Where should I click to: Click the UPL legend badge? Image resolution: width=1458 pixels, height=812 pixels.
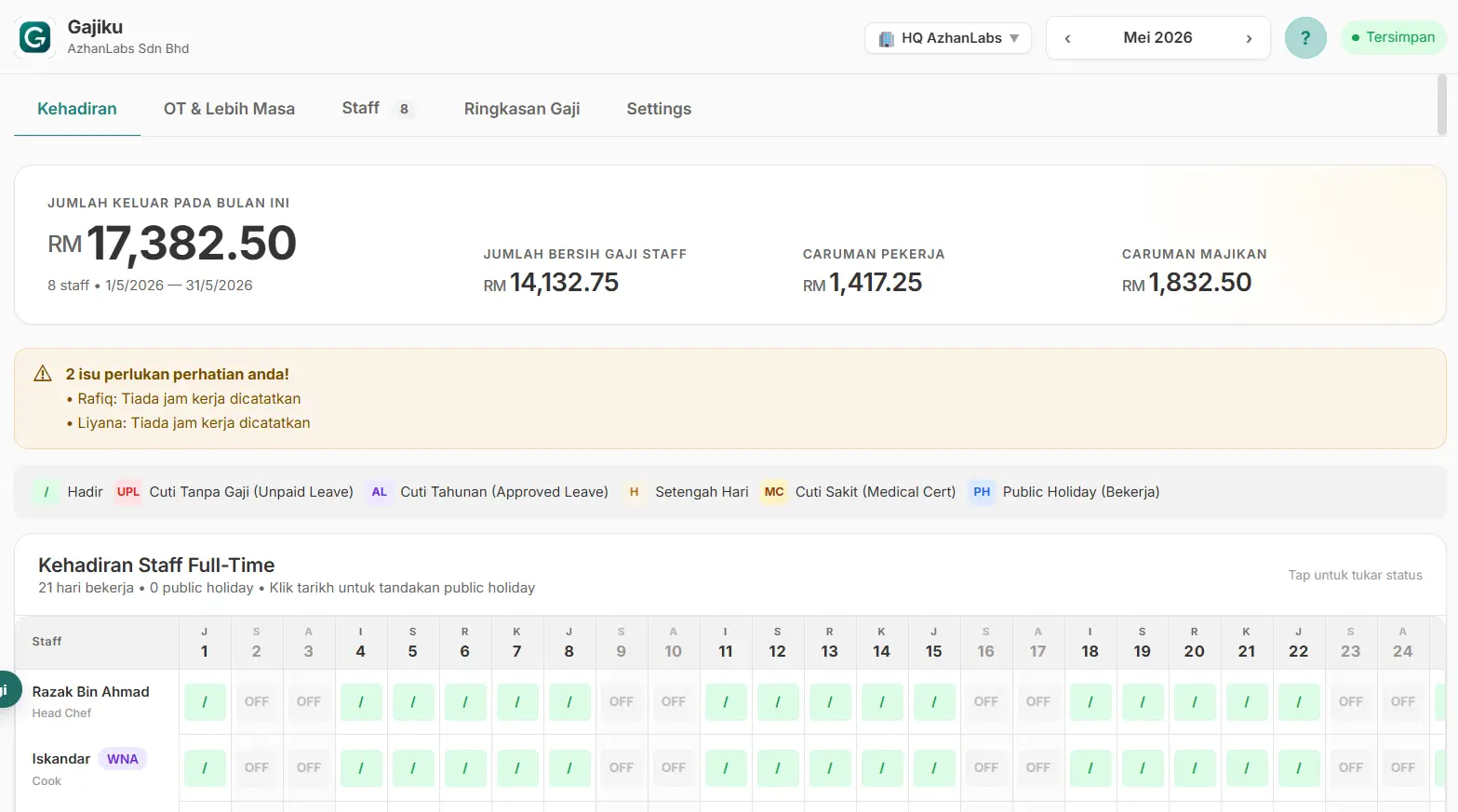pyautogui.click(x=128, y=492)
